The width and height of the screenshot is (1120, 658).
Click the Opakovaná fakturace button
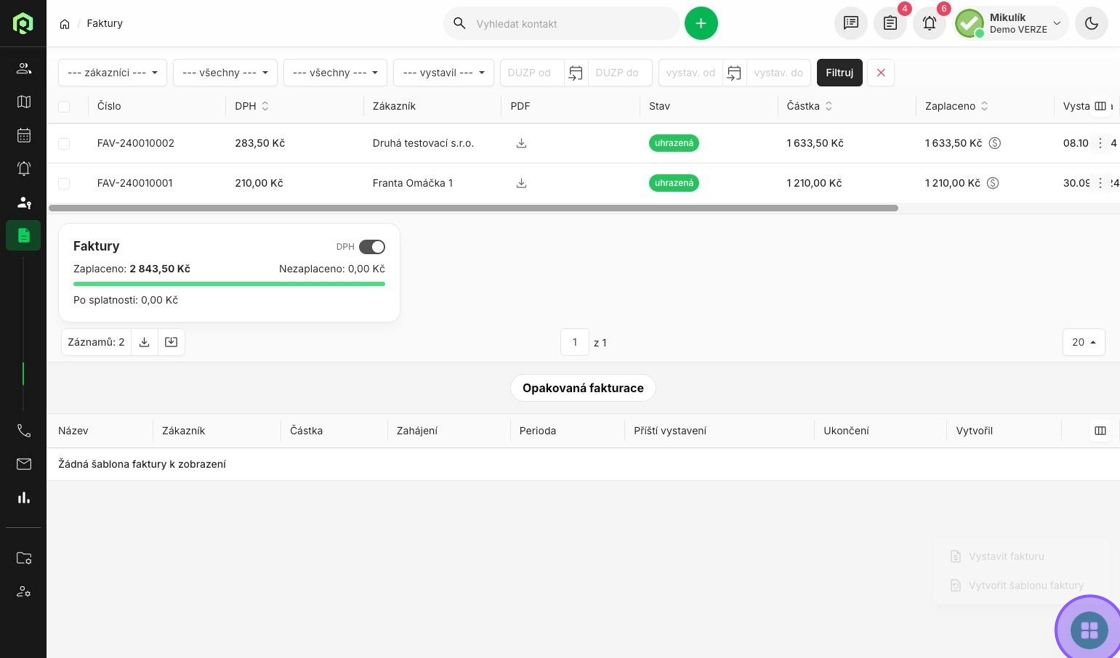click(x=583, y=388)
